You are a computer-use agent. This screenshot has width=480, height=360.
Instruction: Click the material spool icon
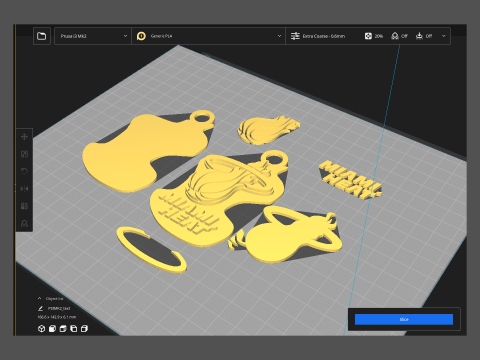point(141,36)
